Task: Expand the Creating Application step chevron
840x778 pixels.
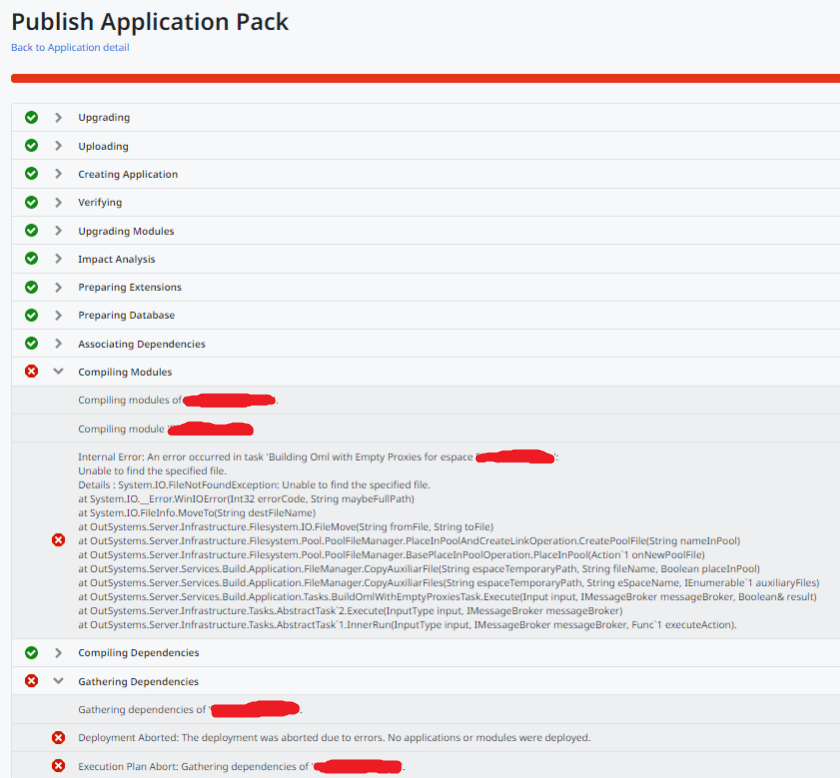Action: click(x=58, y=174)
